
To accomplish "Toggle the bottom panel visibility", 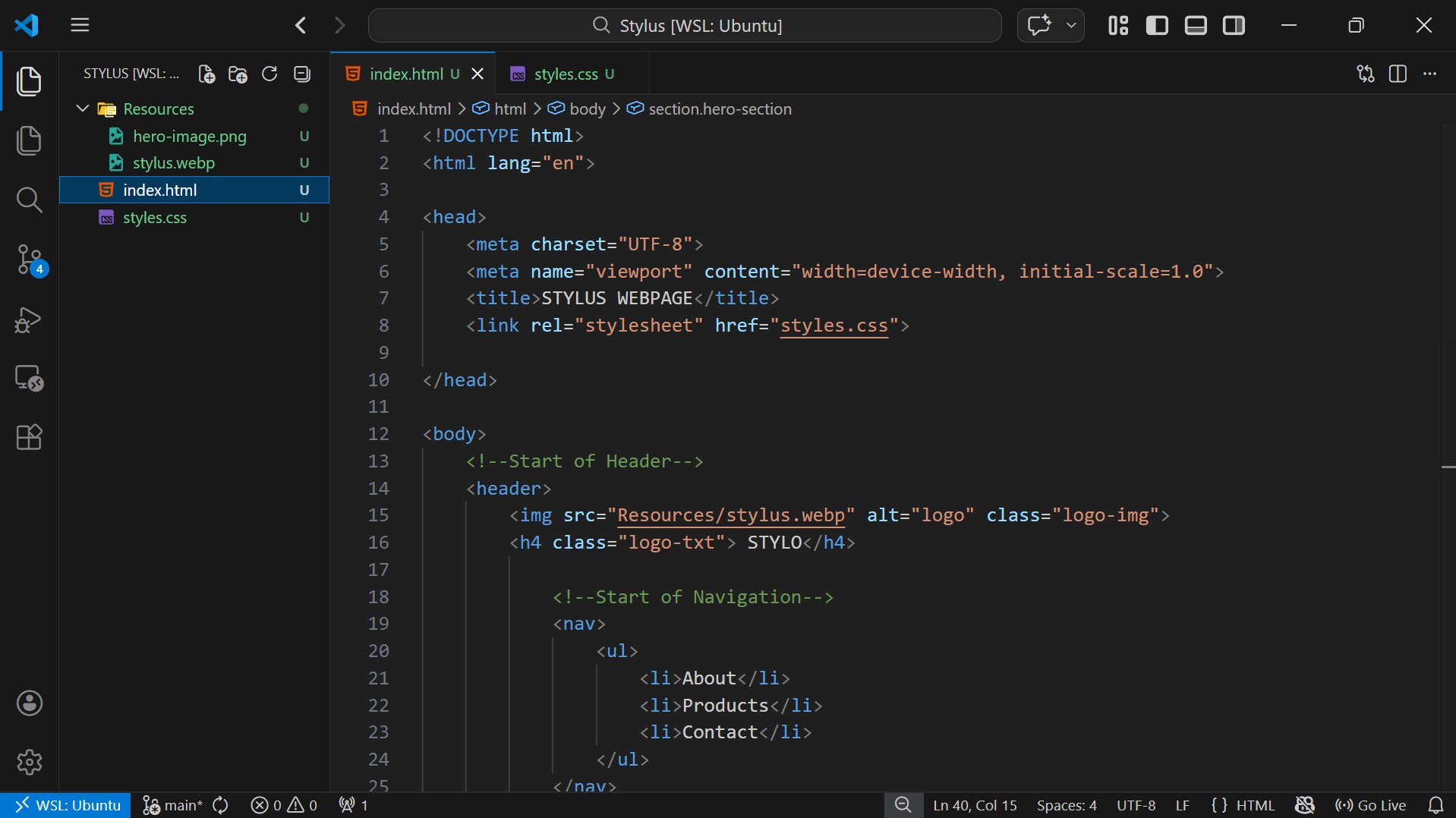I will [x=1196, y=25].
